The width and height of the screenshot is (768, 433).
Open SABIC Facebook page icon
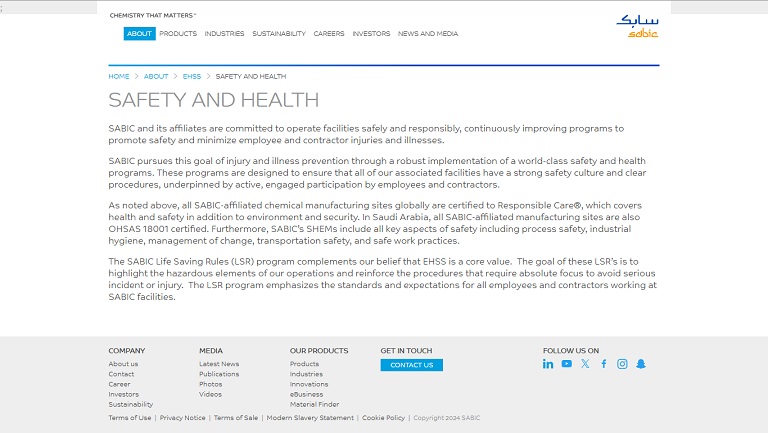point(604,364)
